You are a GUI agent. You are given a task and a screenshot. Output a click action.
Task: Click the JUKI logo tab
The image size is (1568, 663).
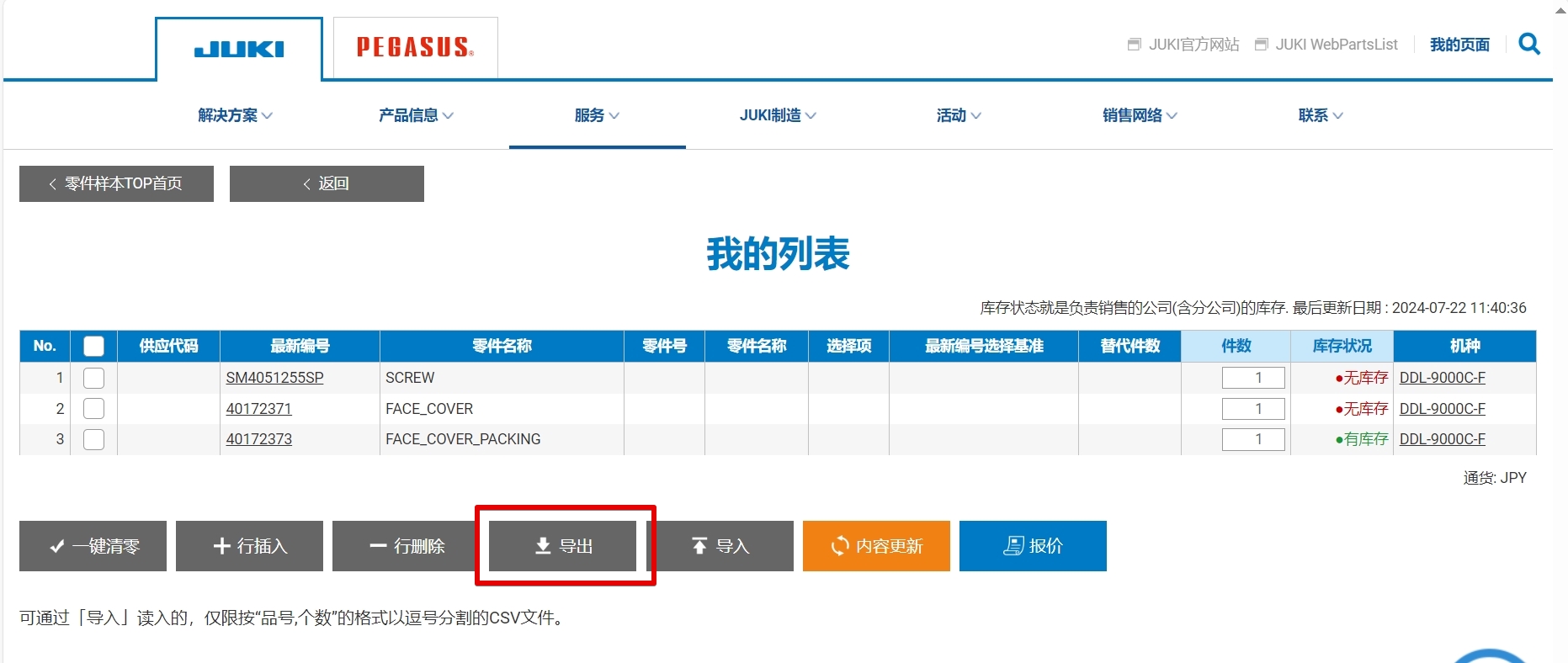coord(239,50)
